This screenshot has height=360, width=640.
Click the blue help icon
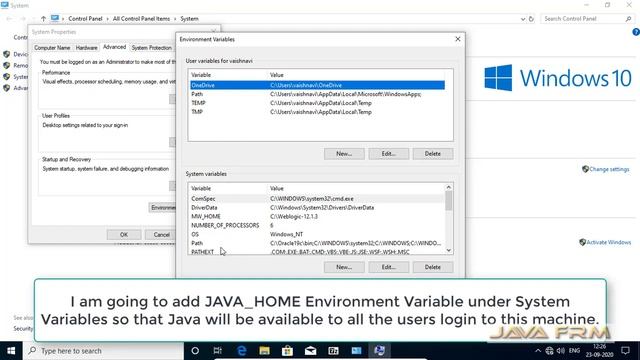(636, 32)
